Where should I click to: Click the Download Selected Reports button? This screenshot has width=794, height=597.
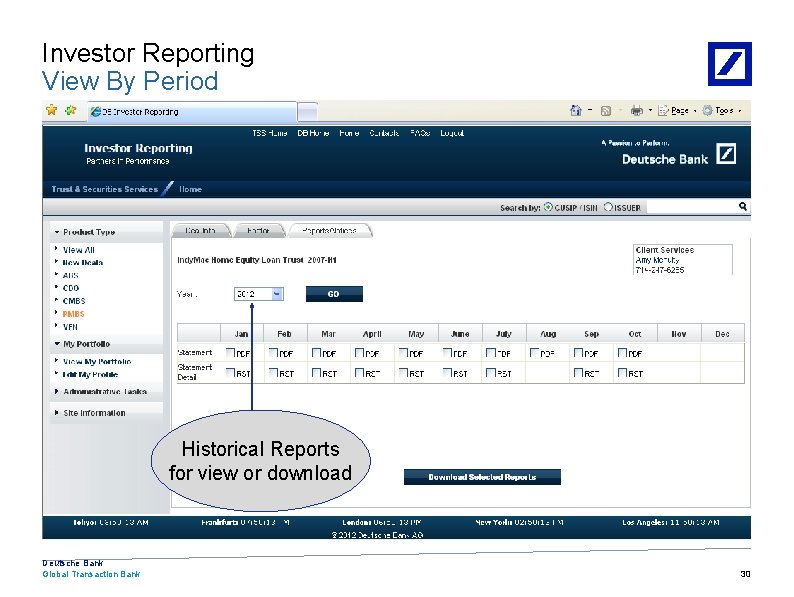482,477
